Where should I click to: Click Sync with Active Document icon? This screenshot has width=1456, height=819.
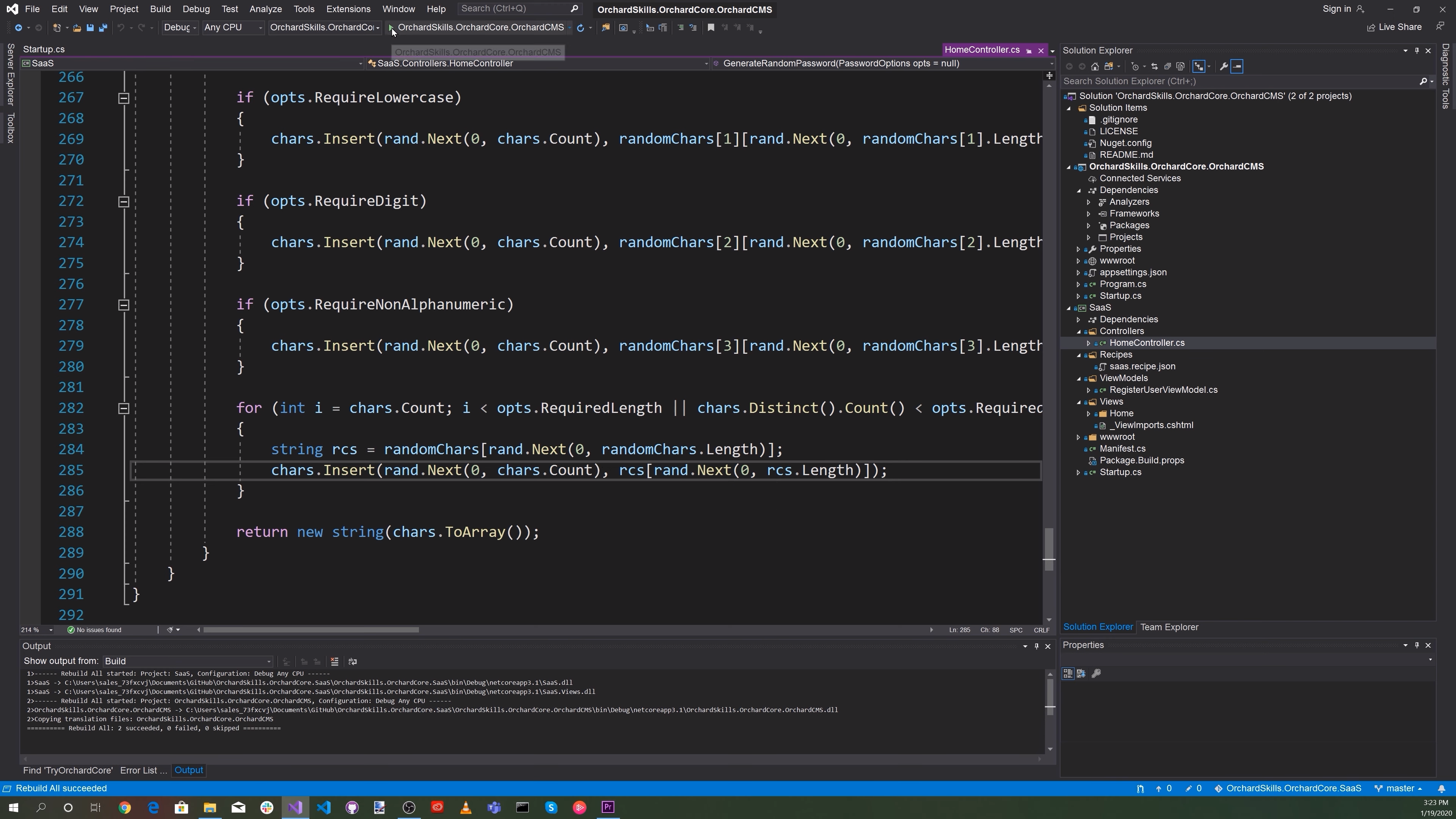point(1154,67)
